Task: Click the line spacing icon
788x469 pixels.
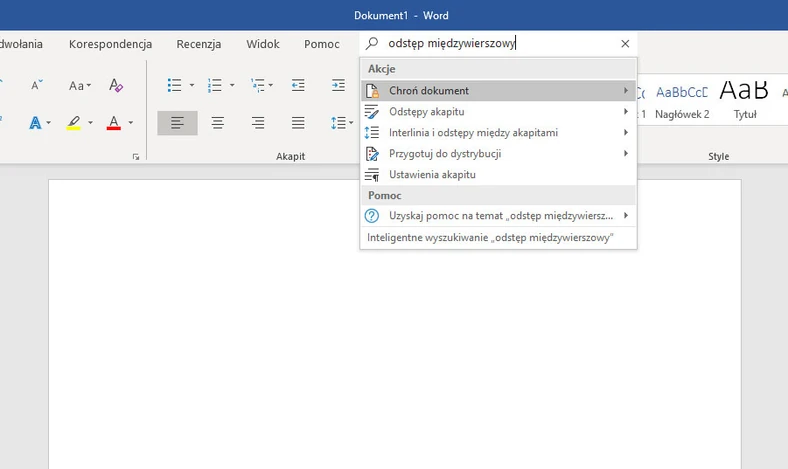Action: (338, 123)
